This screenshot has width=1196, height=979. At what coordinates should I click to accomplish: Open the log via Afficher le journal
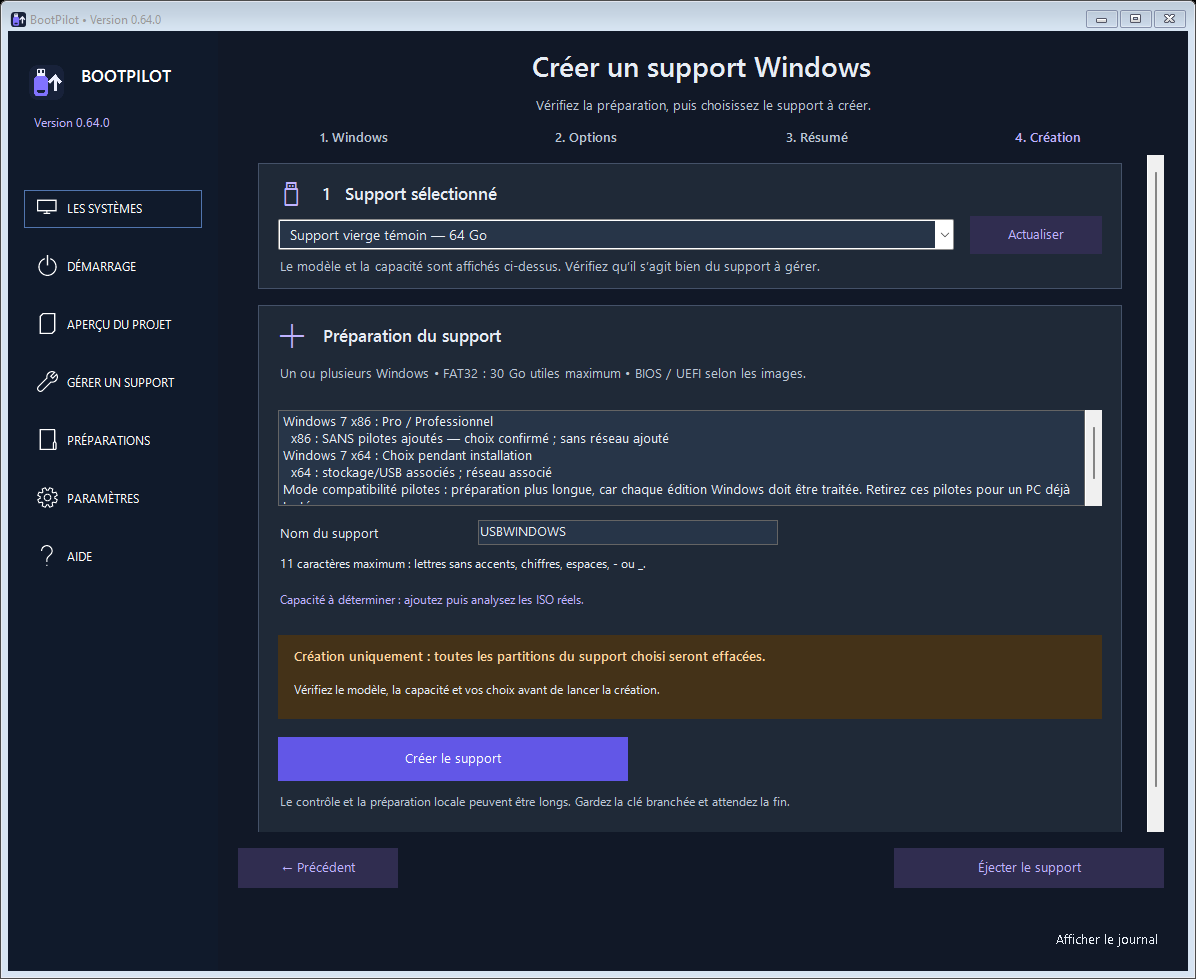point(1106,939)
